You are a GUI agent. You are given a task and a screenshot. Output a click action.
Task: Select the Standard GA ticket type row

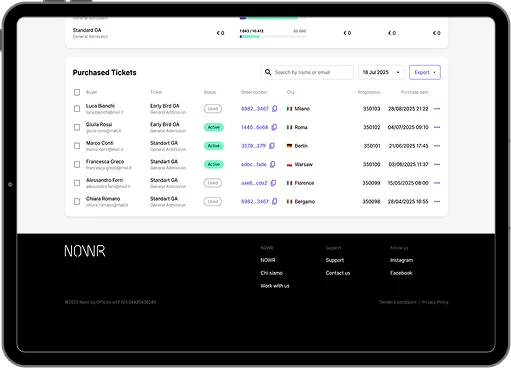256,33
